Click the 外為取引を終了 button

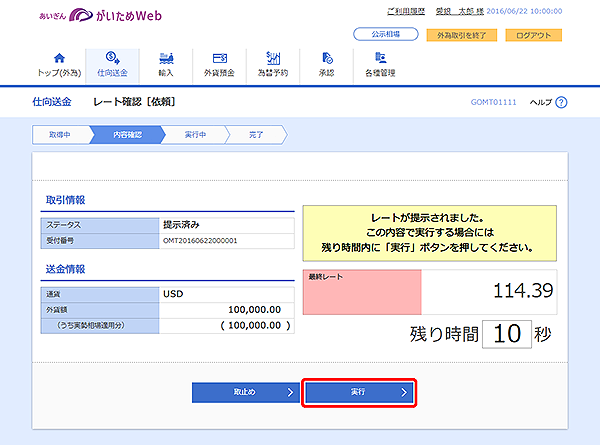(x=461, y=35)
